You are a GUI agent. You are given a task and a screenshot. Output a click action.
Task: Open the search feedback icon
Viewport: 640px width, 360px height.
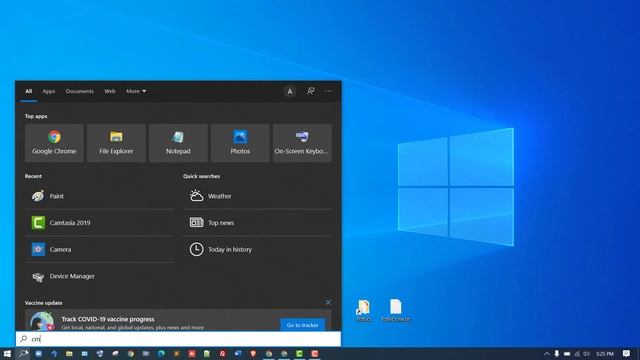(311, 91)
